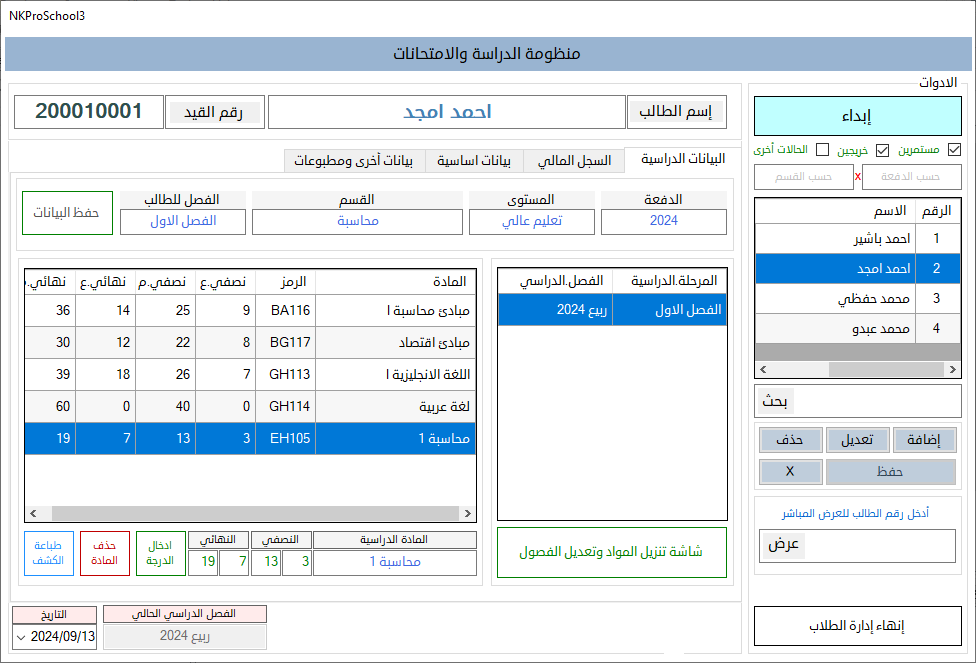Click student list horizontal scrollbar thumb
This screenshot has height=663, width=976.
pos(886,369)
